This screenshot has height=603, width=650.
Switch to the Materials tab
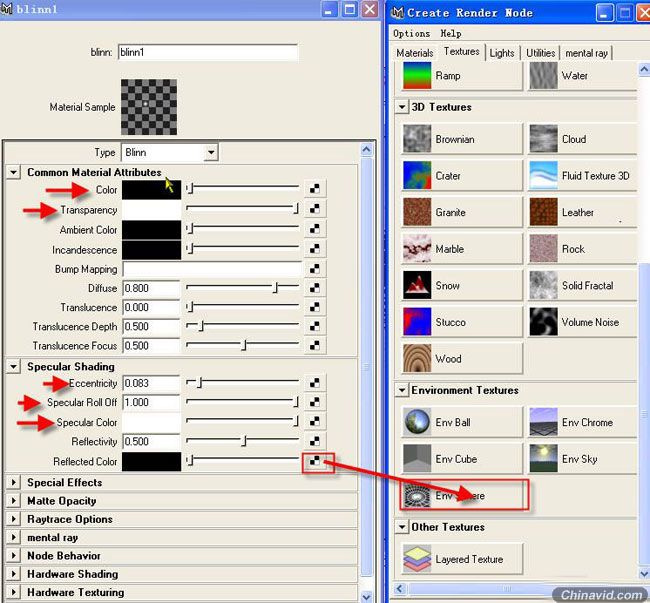coord(415,53)
